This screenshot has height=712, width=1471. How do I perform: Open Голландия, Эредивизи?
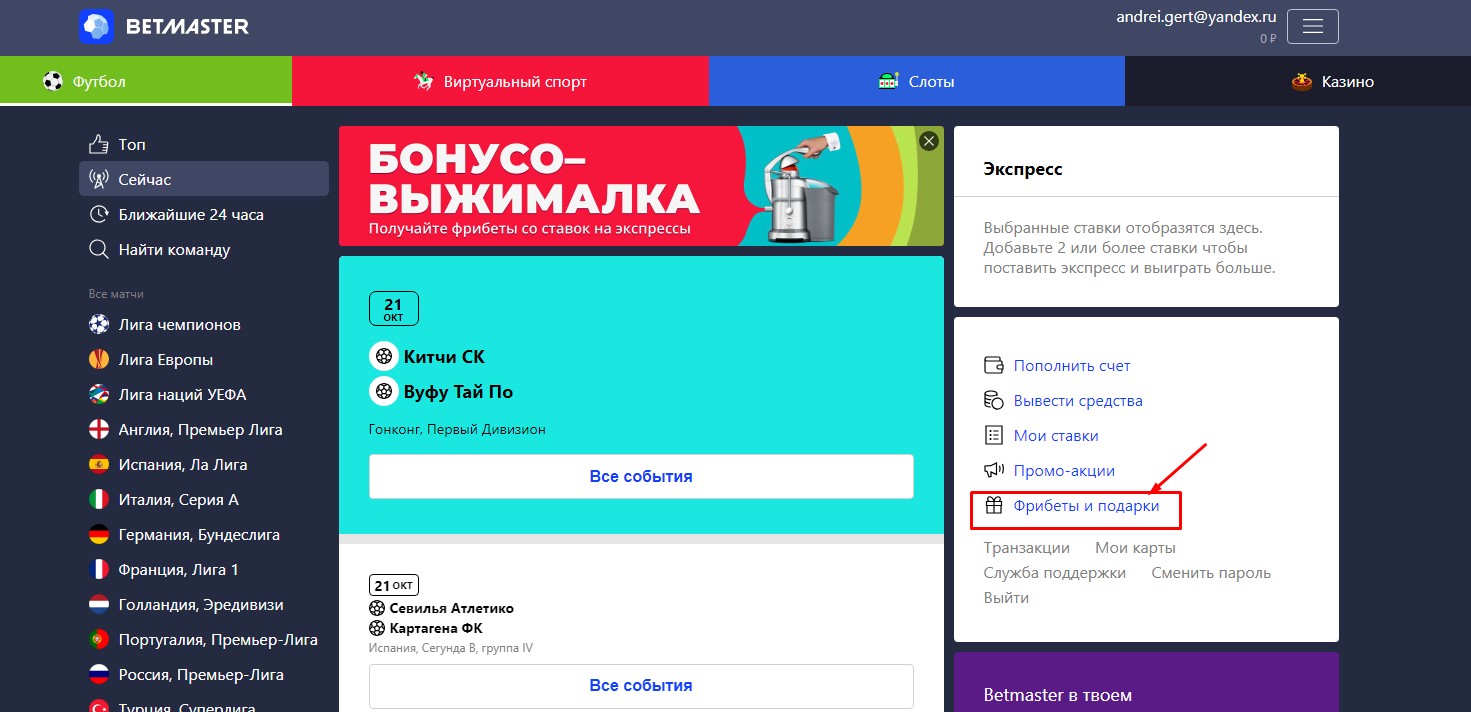(x=204, y=605)
